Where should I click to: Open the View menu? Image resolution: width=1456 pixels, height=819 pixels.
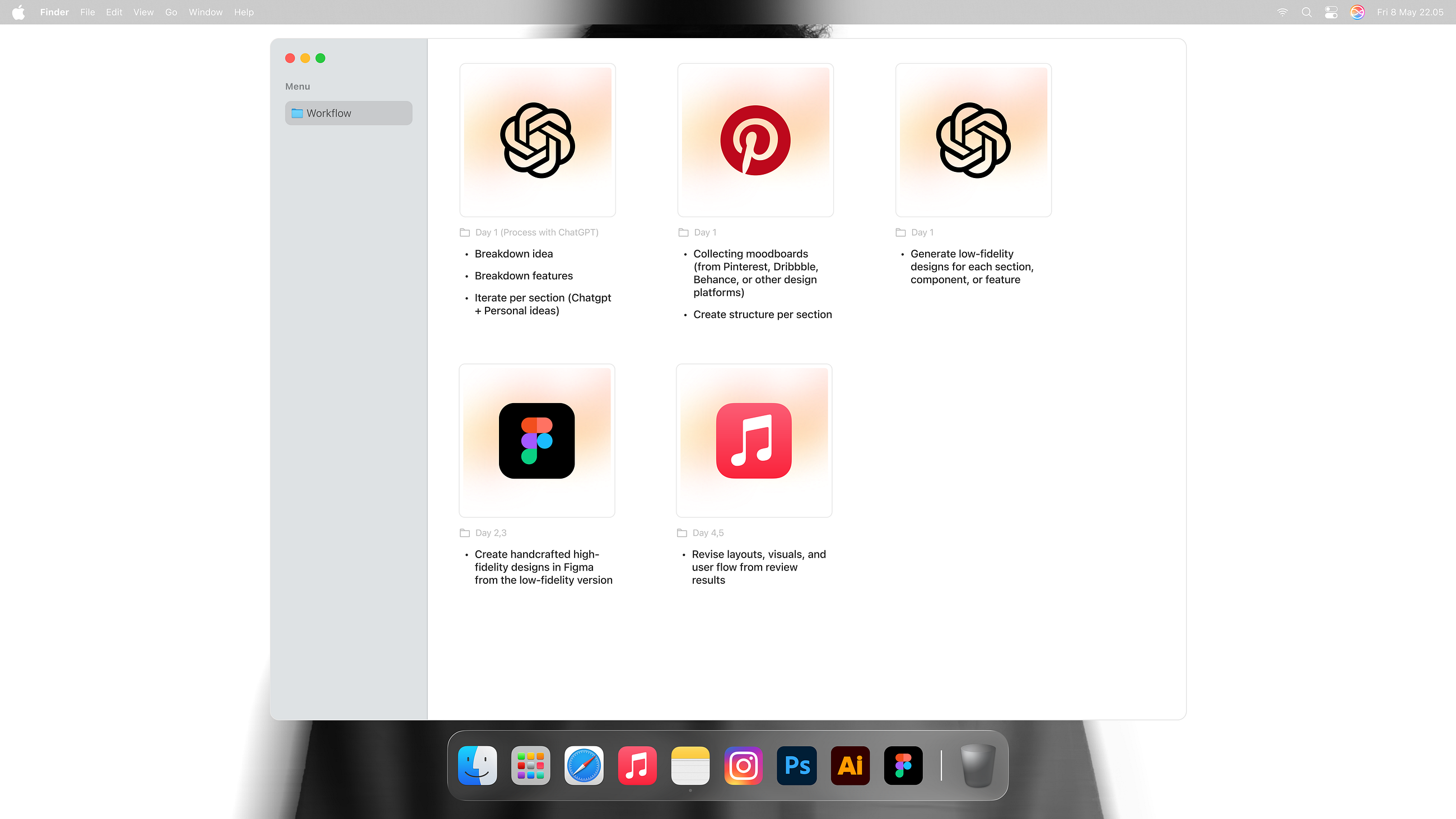[143, 12]
